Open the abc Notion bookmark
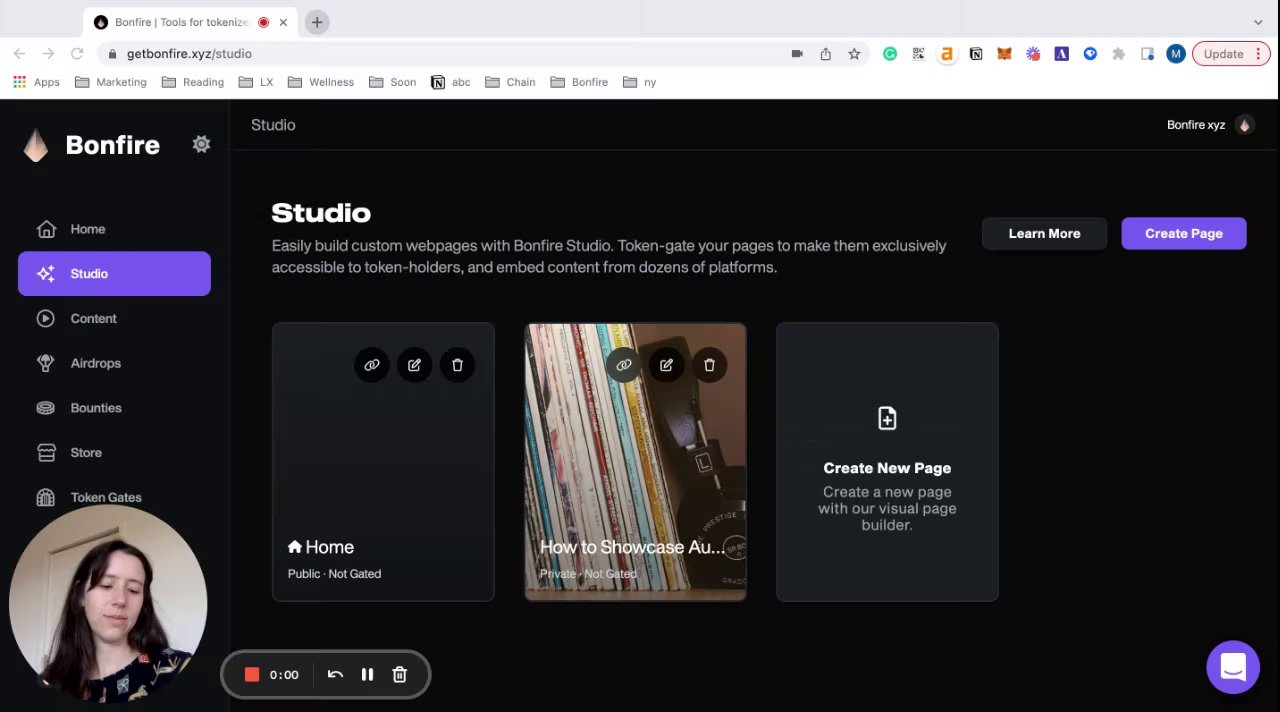This screenshot has height=712, width=1280. [451, 82]
